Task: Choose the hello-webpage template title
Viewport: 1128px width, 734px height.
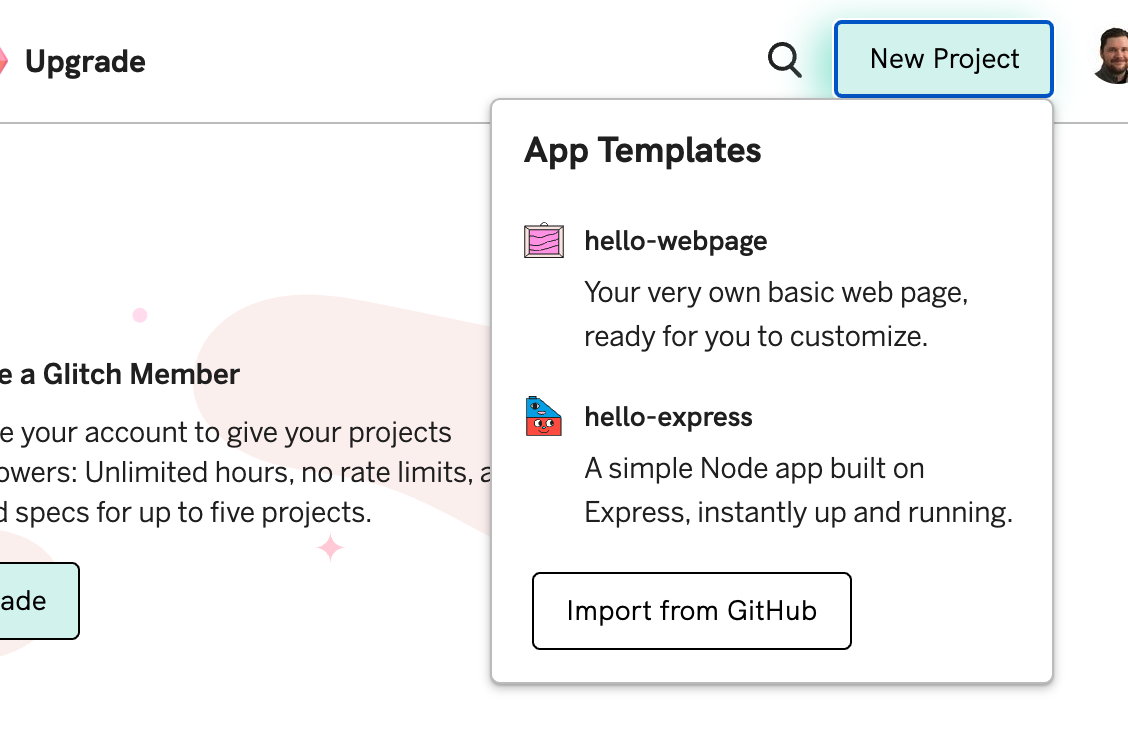Action: [x=676, y=241]
